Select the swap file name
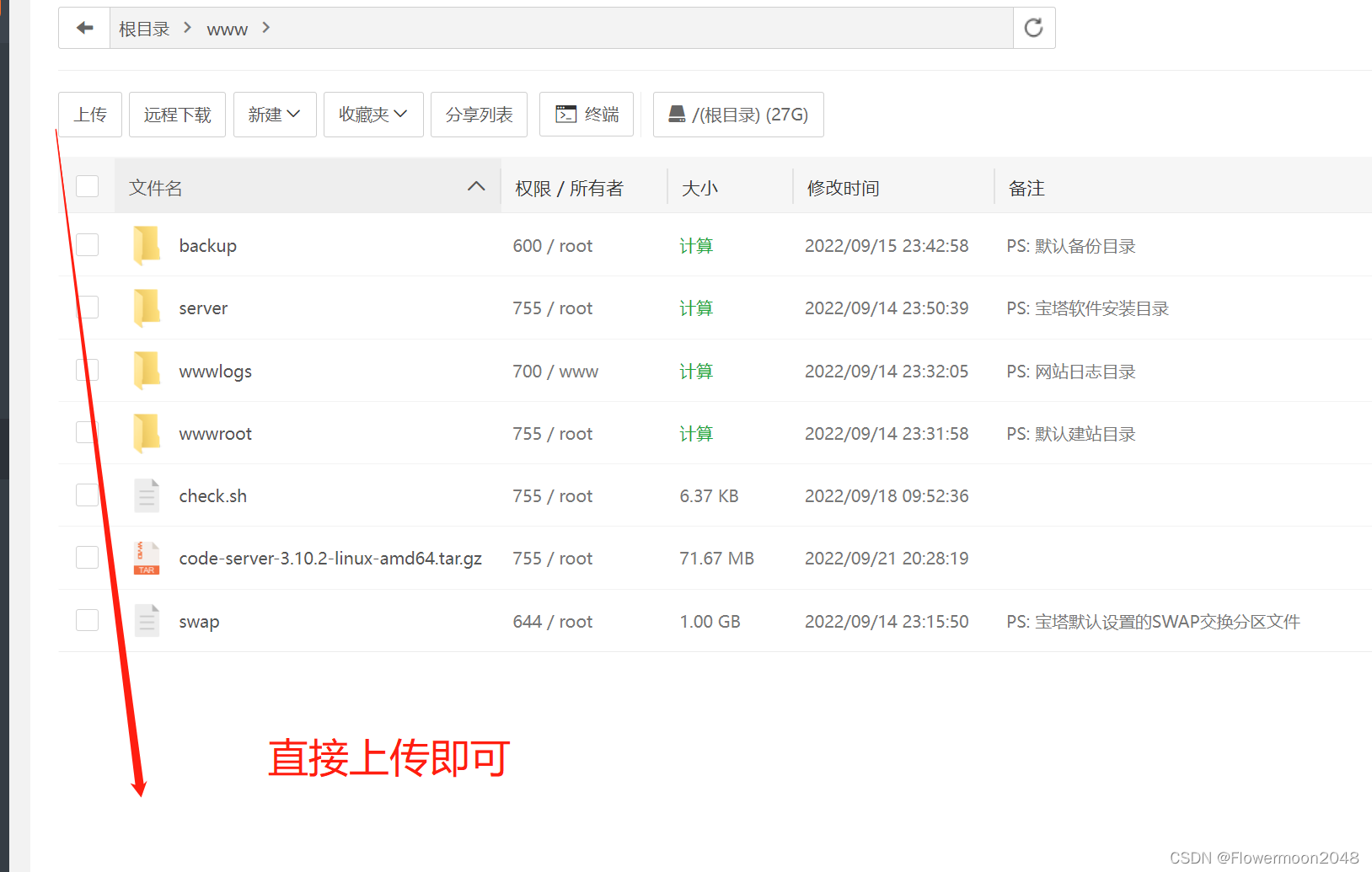 point(199,622)
